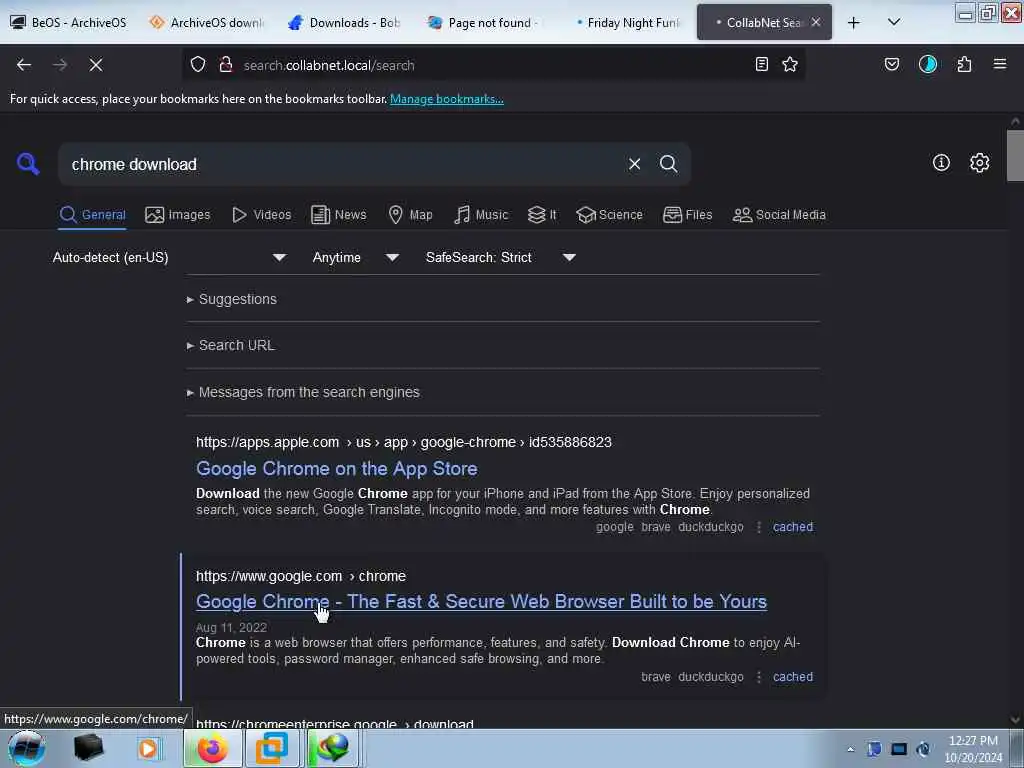Click the Firefox taskbar button

pyautogui.click(x=212, y=748)
